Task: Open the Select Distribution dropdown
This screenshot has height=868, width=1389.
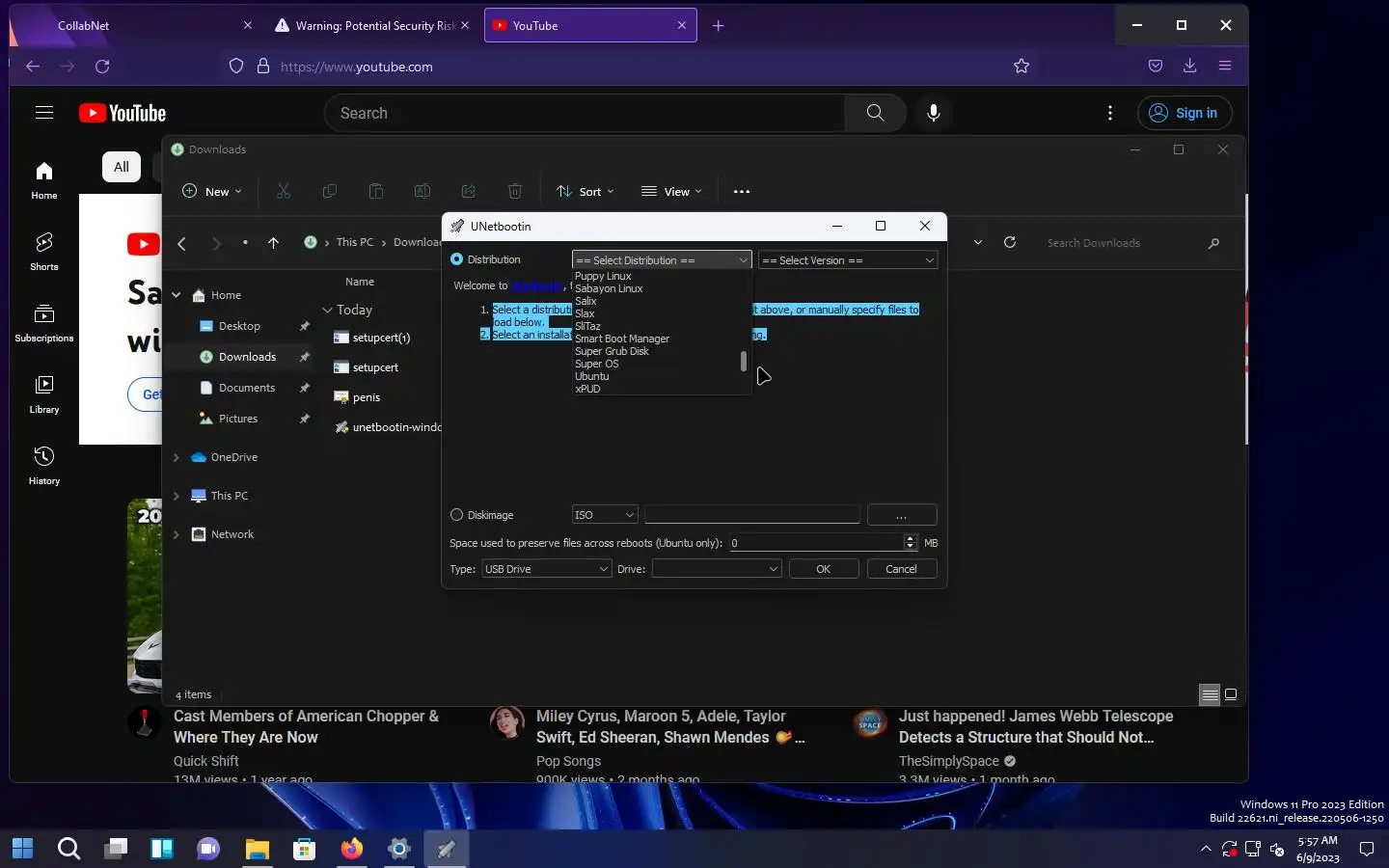Action: 662,260
